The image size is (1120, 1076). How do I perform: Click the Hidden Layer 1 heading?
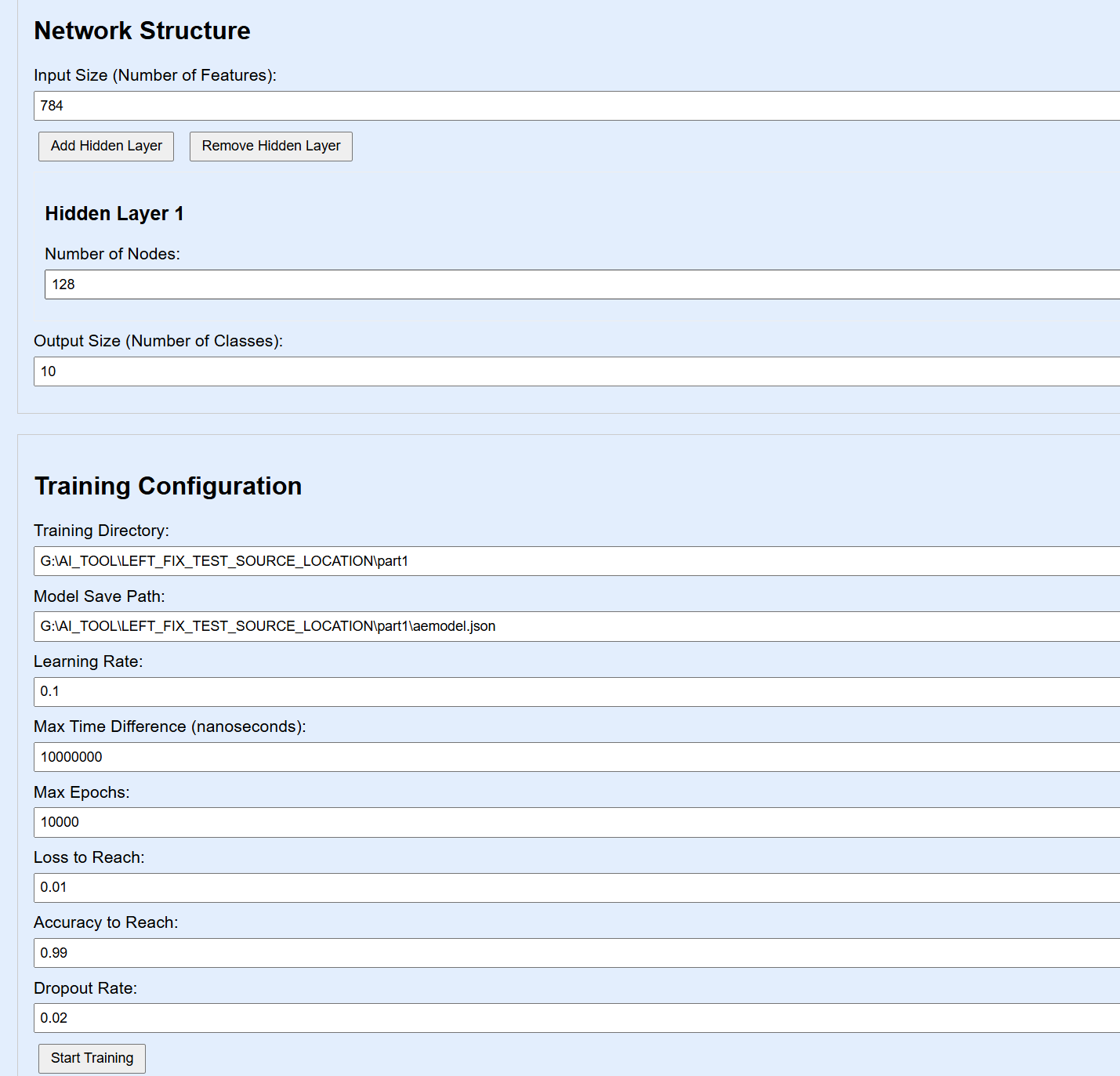(114, 214)
